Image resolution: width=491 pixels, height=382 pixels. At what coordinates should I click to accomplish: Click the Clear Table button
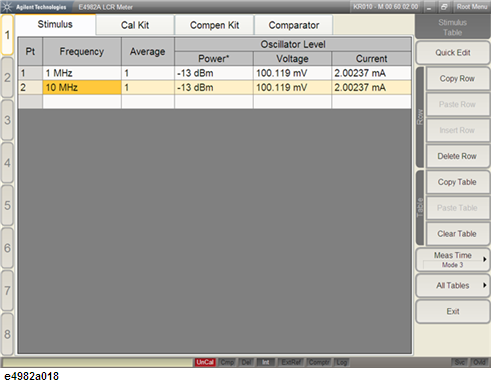point(457,234)
